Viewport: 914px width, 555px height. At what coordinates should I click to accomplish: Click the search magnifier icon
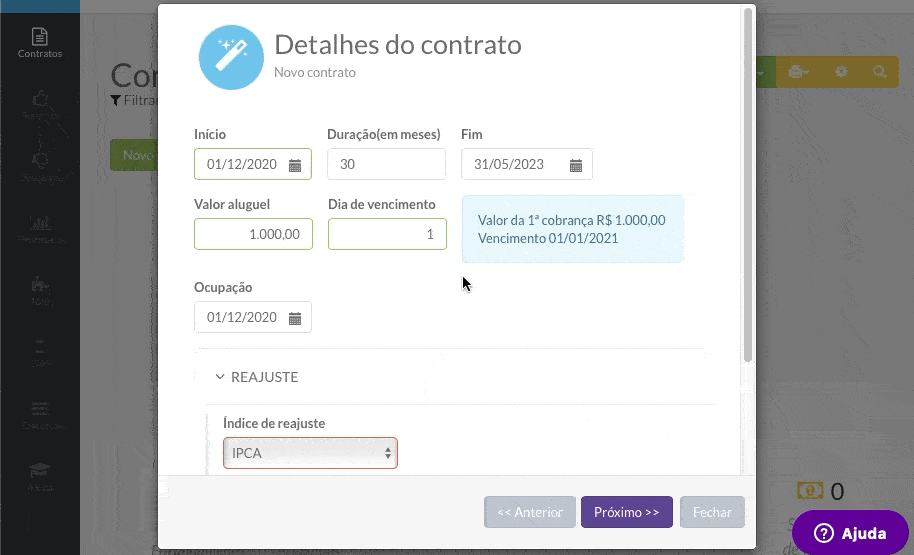(879, 72)
